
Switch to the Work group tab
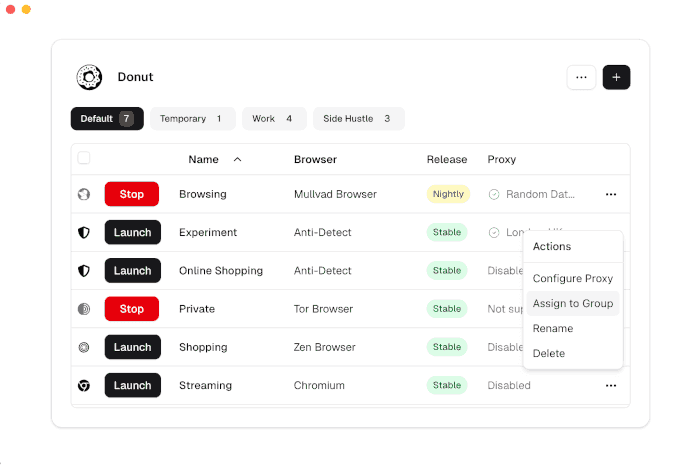(274, 119)
